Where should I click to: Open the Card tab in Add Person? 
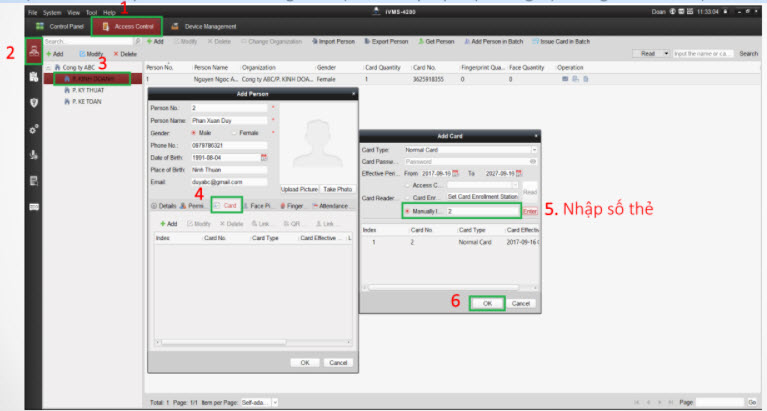(x=226, y=204)
